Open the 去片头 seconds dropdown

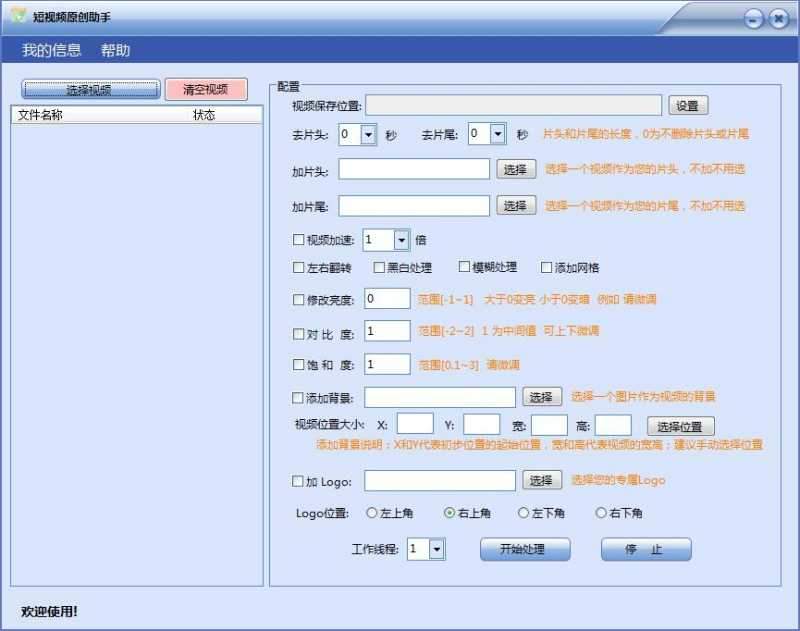tap(369, 133)
